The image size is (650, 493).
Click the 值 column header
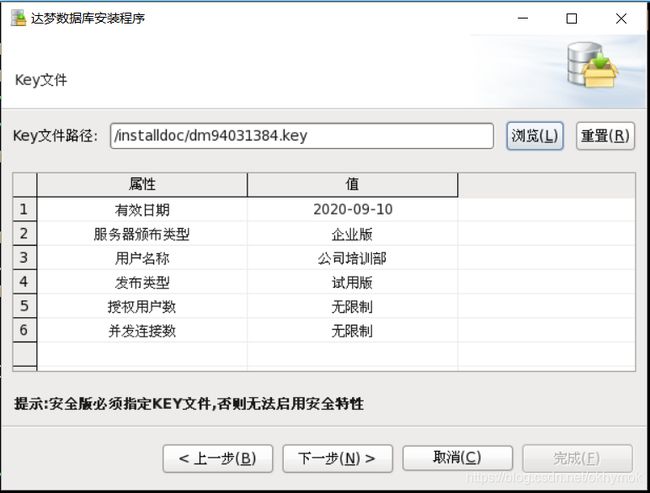352,184
